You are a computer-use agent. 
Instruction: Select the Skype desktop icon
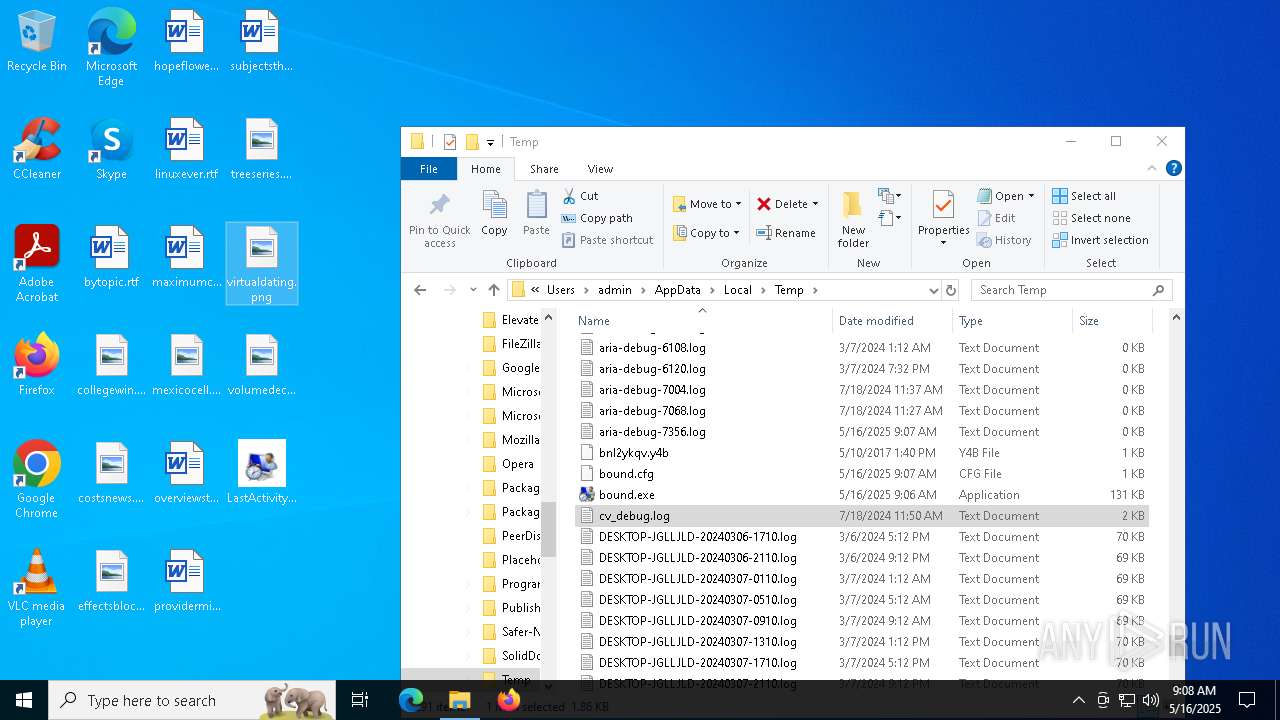pyautogui.click(x=111, y=149)
